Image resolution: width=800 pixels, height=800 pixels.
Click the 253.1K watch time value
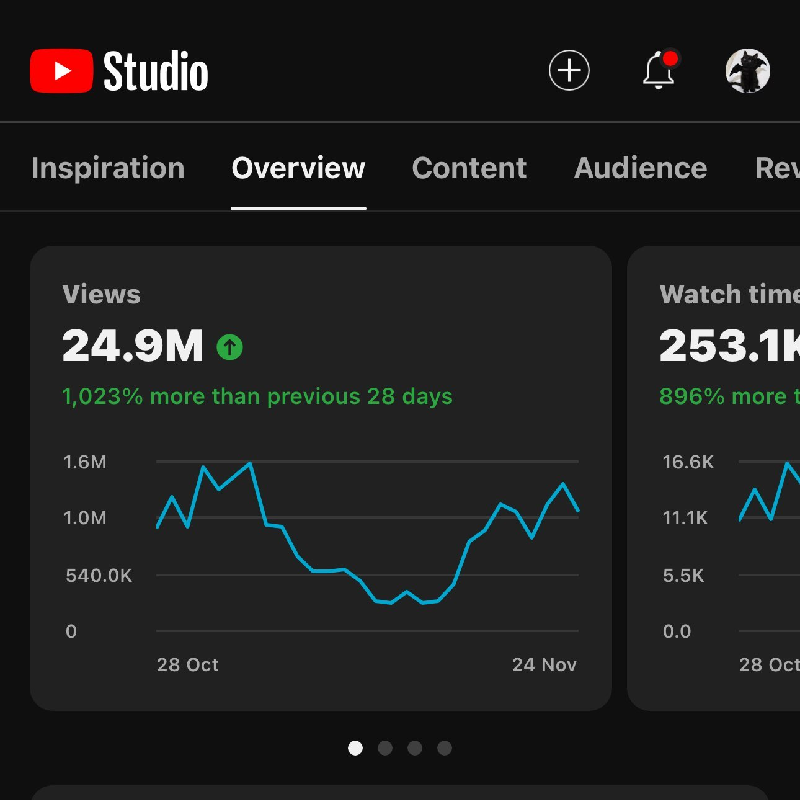[x=730, y=346]
